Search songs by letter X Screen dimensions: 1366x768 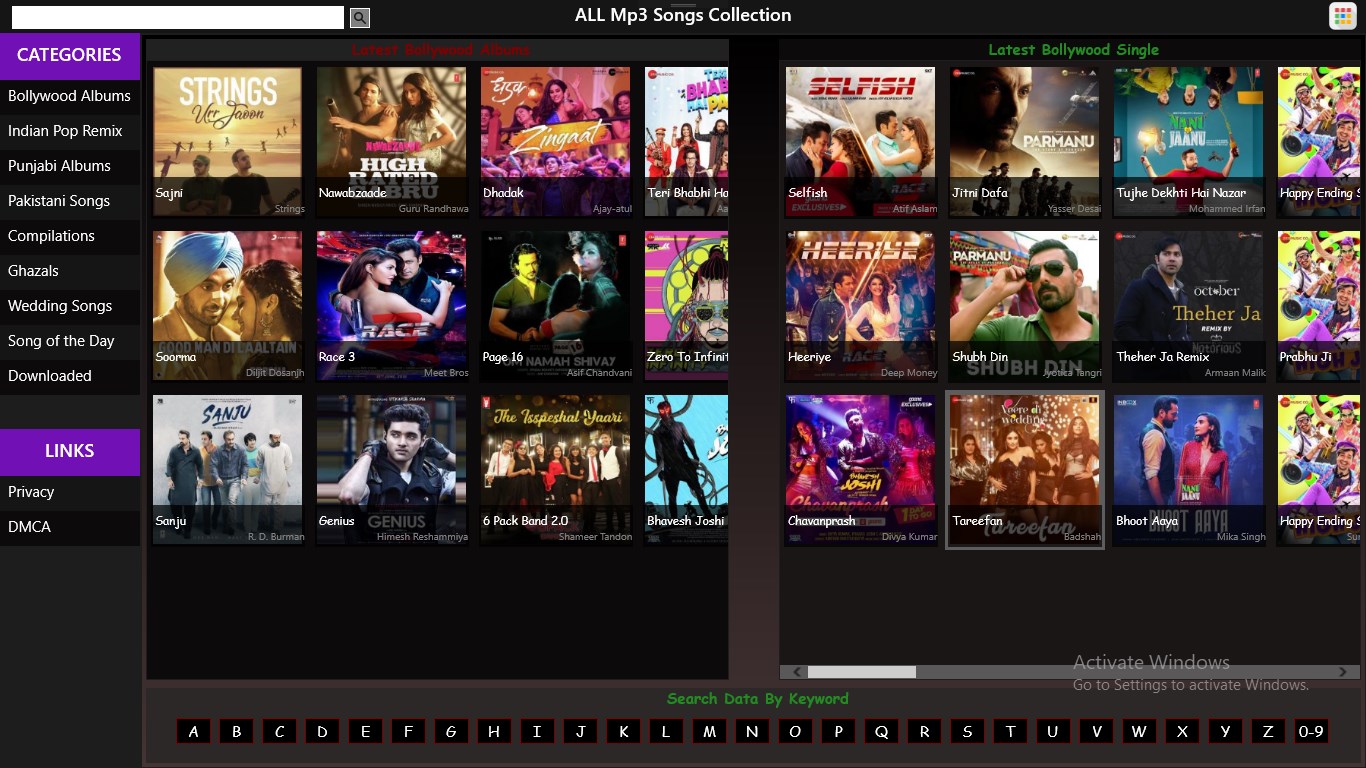(1182, 732)
